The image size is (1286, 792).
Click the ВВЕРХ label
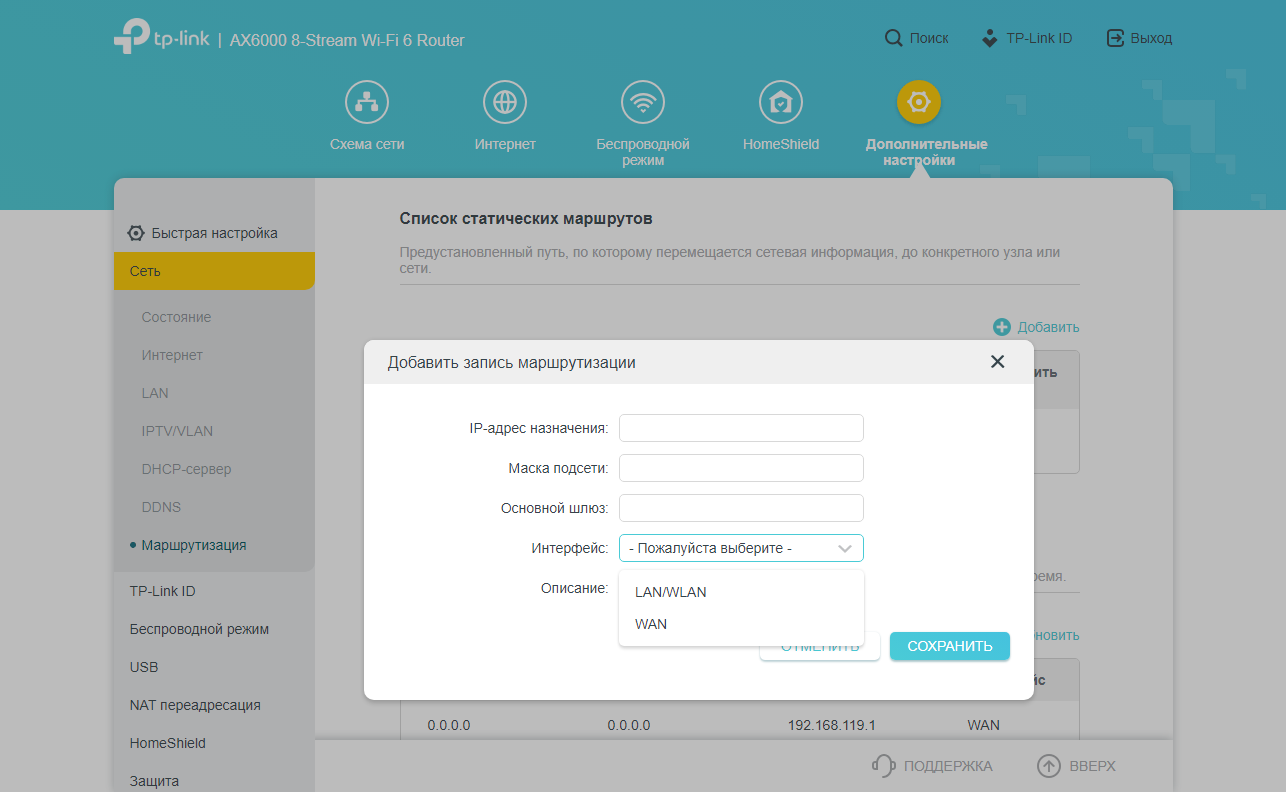(x=1092, y=766)
